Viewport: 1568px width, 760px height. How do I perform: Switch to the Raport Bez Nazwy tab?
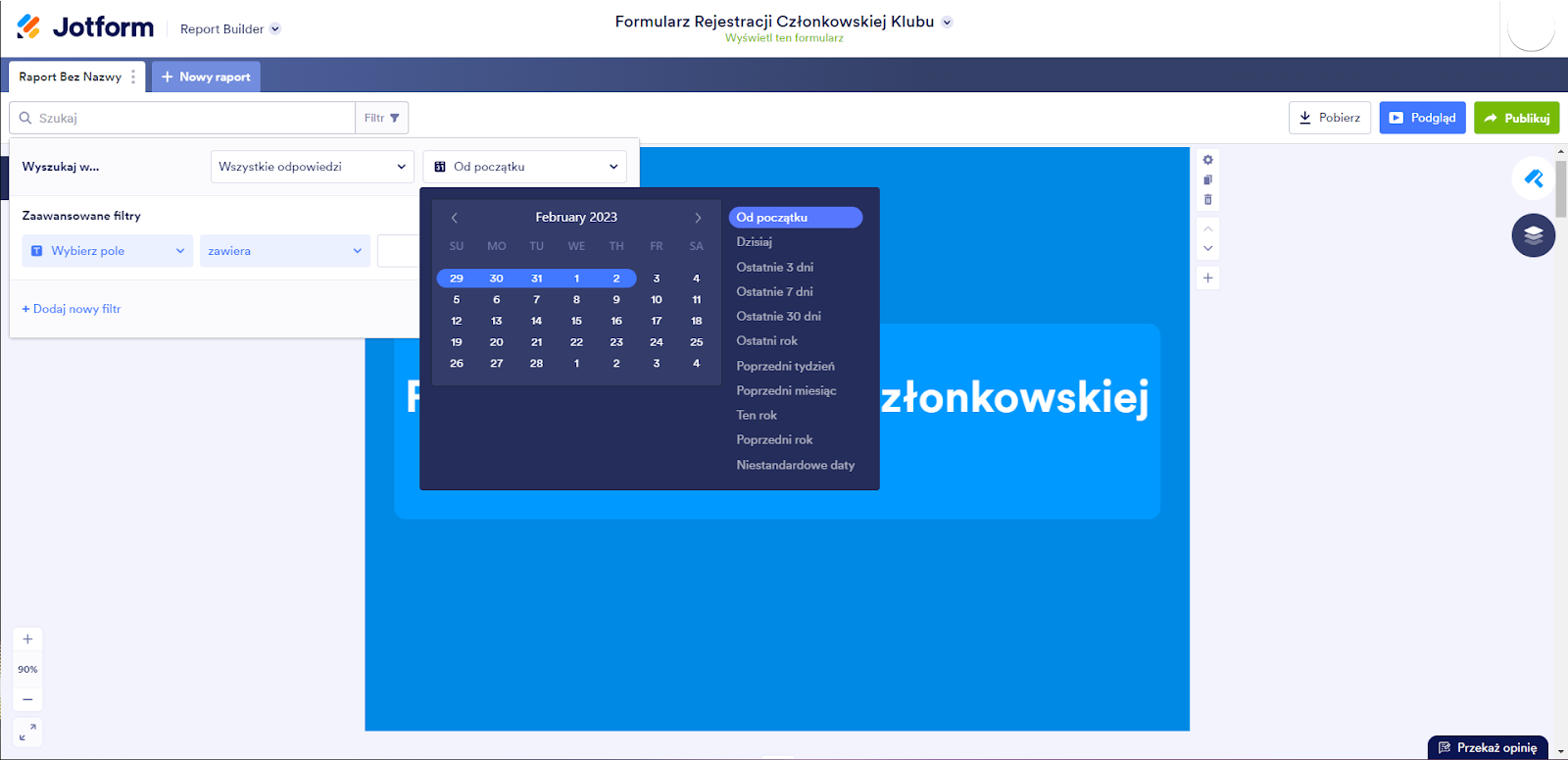(71, 76)
